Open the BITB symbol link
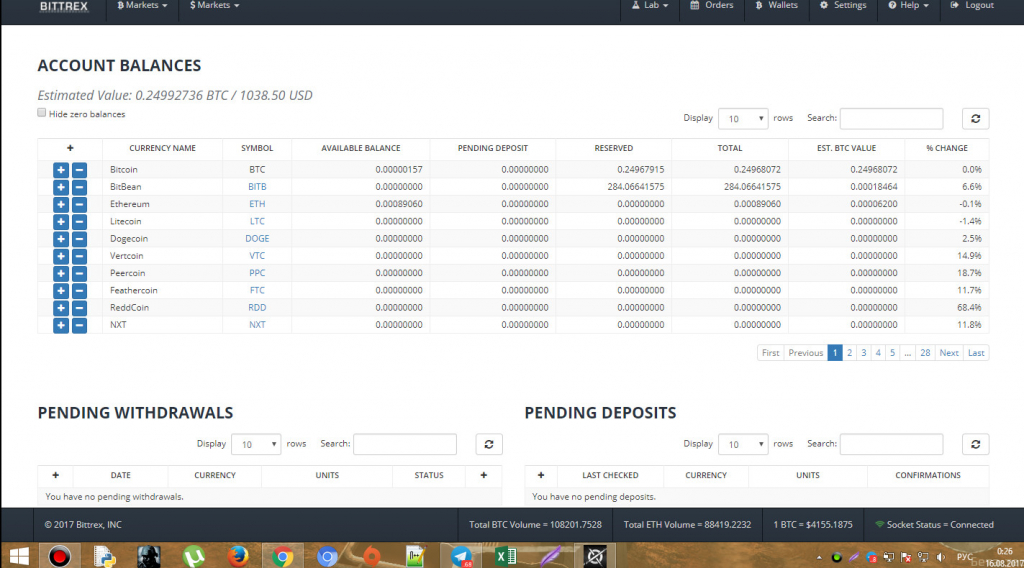The width and height of the screenshot is (1024, 568). point(257,187)
